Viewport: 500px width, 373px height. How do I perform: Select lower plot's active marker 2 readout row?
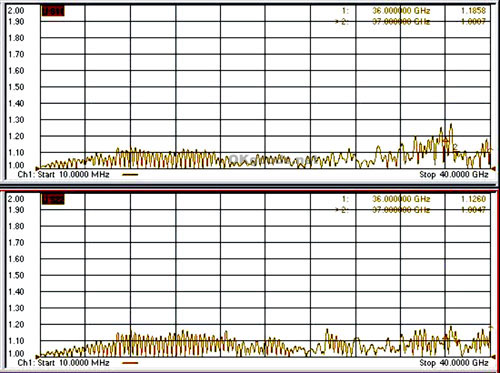(410, 210)
